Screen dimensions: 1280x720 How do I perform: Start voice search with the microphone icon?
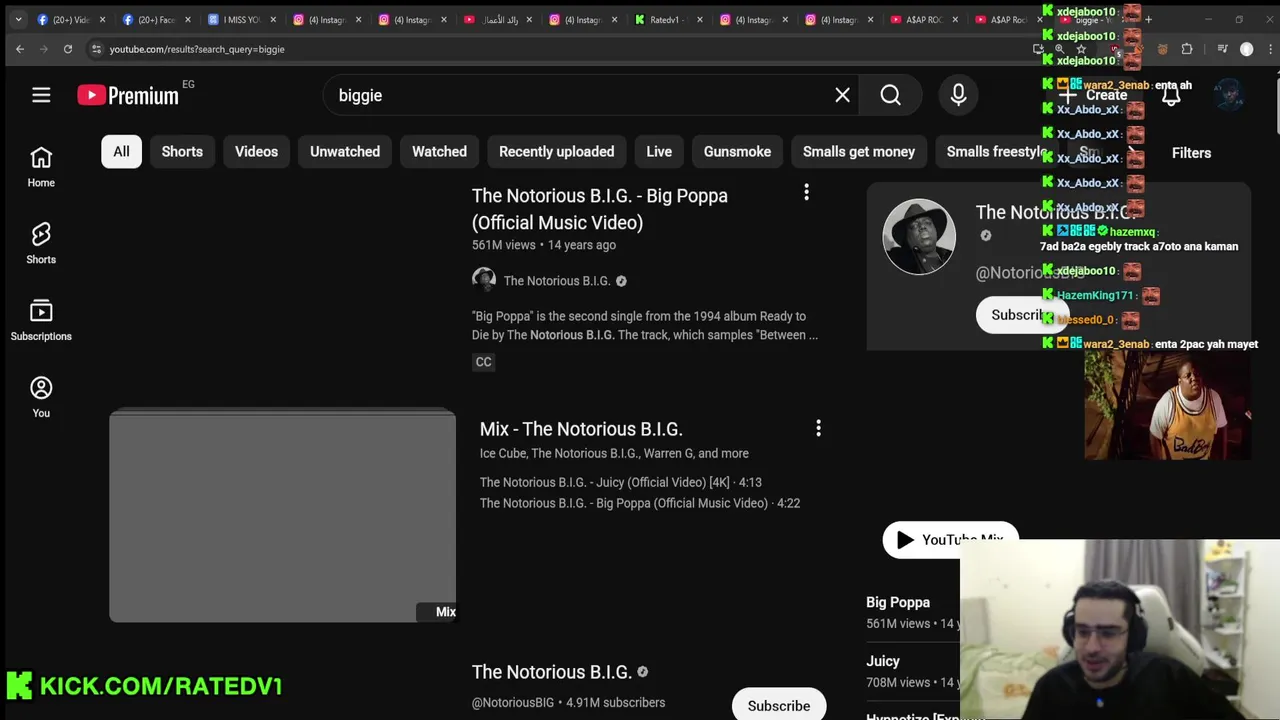click(958, 95)
